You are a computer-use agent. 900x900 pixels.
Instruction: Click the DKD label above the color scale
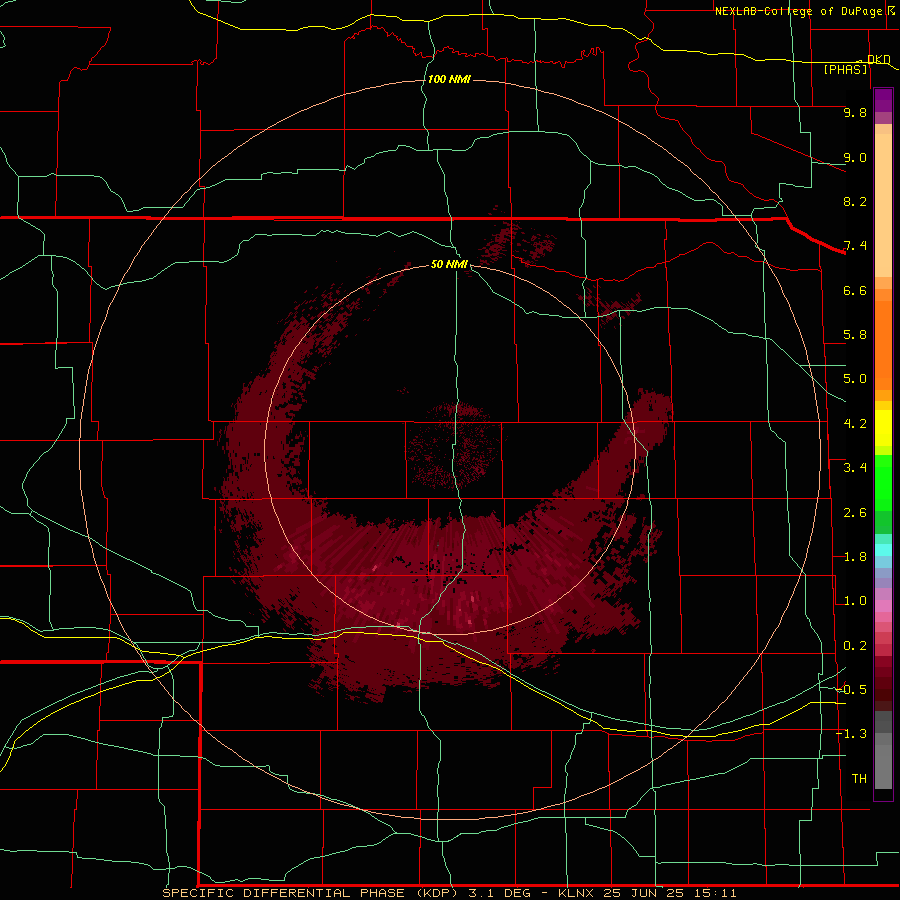879,59
